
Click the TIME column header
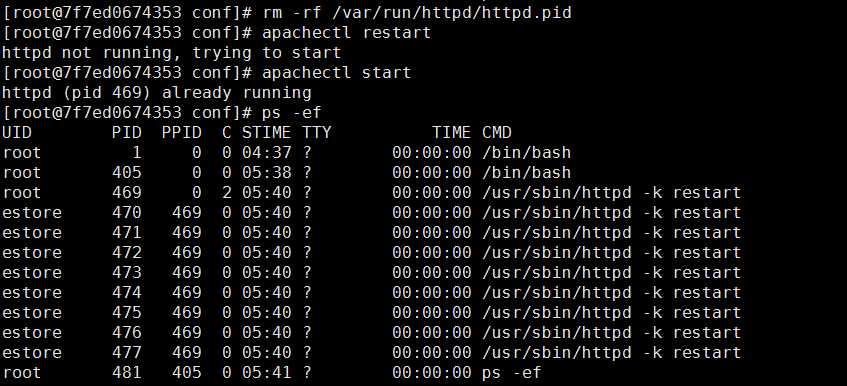pos(452,132)
